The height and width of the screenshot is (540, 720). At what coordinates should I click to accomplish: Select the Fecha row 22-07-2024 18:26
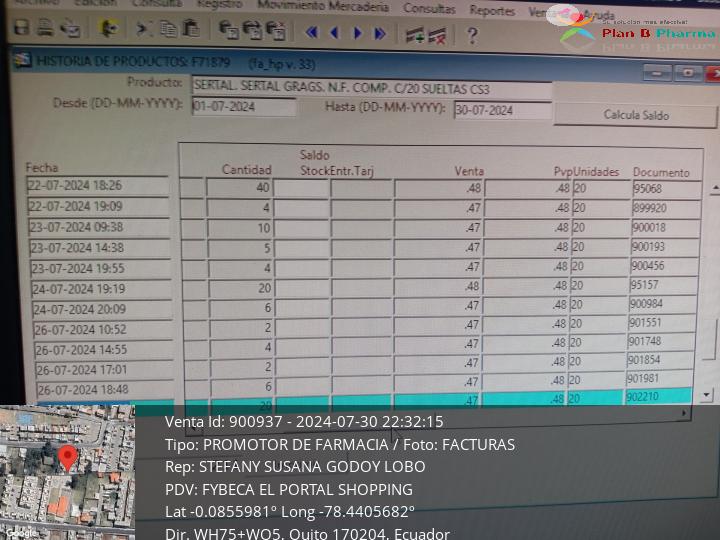[97, 186]
